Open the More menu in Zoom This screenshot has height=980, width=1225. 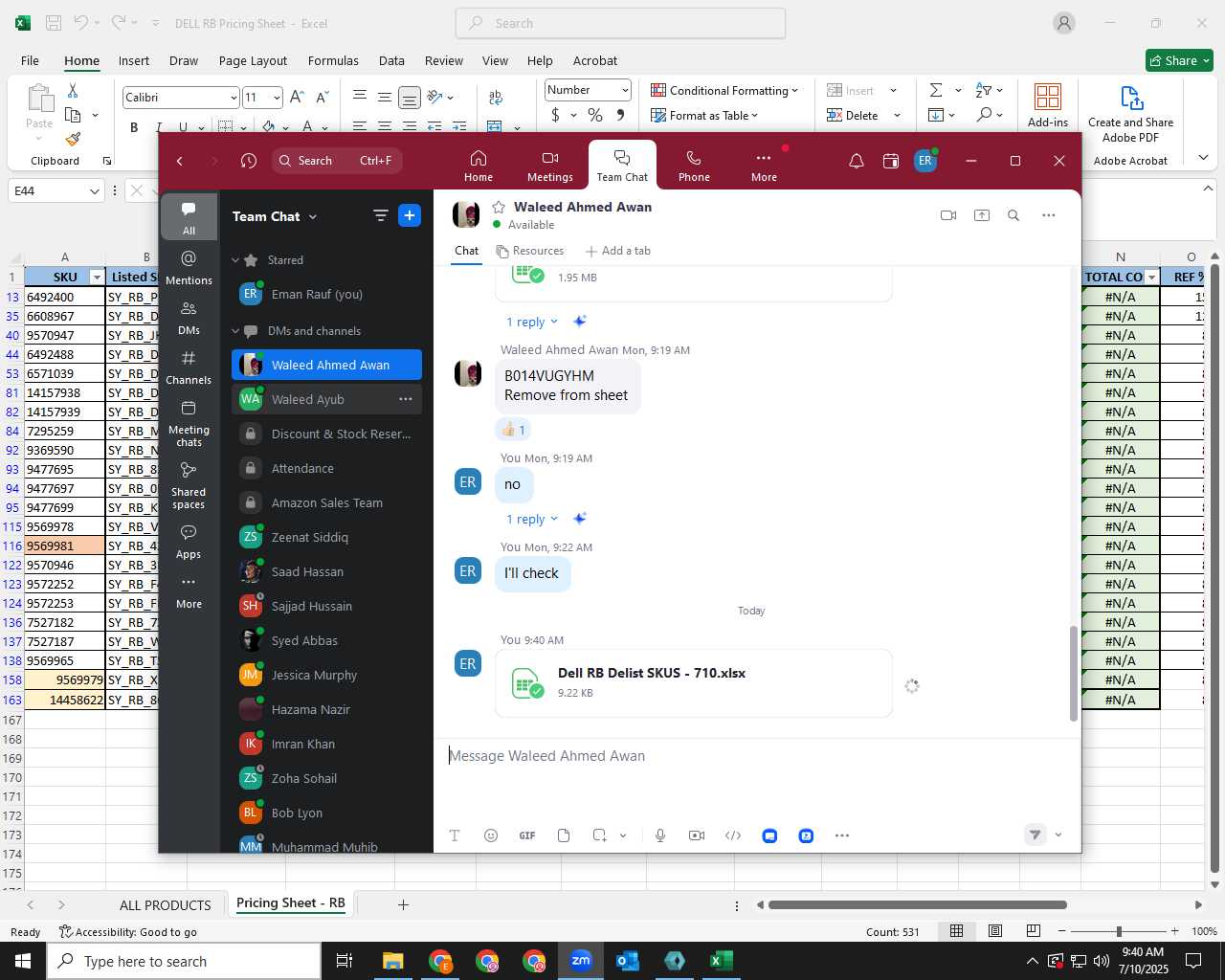tap(764, 166)
